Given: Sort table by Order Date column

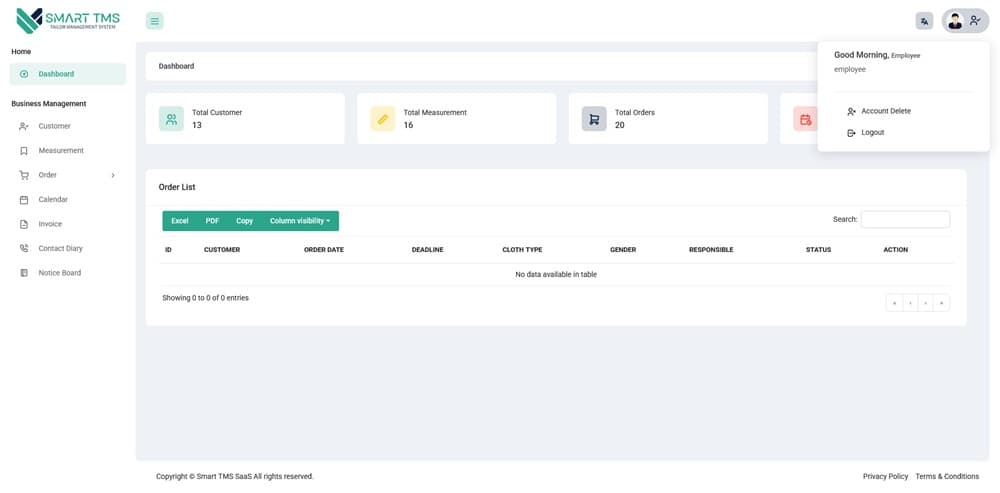Looking at the screenshot, I should tap(323, 250).
